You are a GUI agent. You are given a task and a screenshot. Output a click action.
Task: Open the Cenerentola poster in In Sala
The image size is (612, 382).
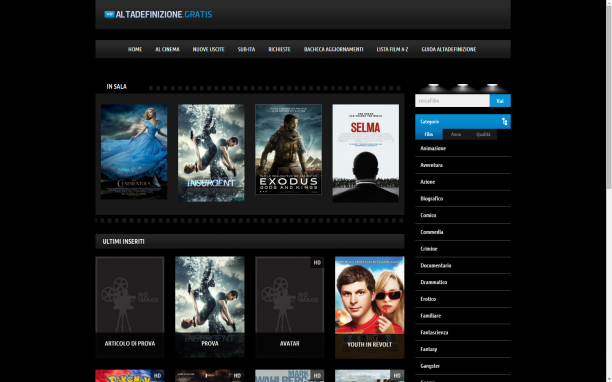[x=134, y=152]
